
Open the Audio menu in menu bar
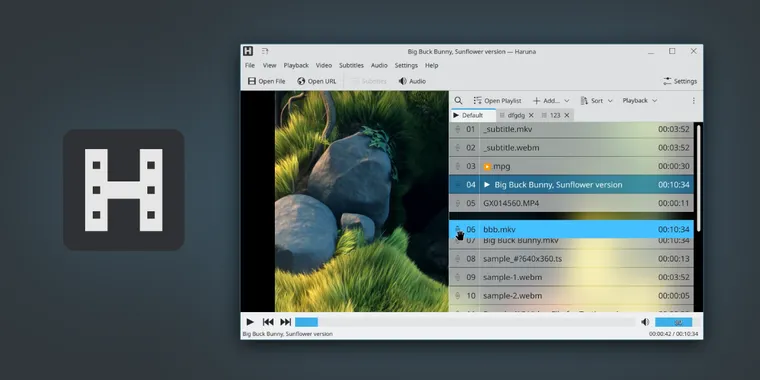pos(379,65)
